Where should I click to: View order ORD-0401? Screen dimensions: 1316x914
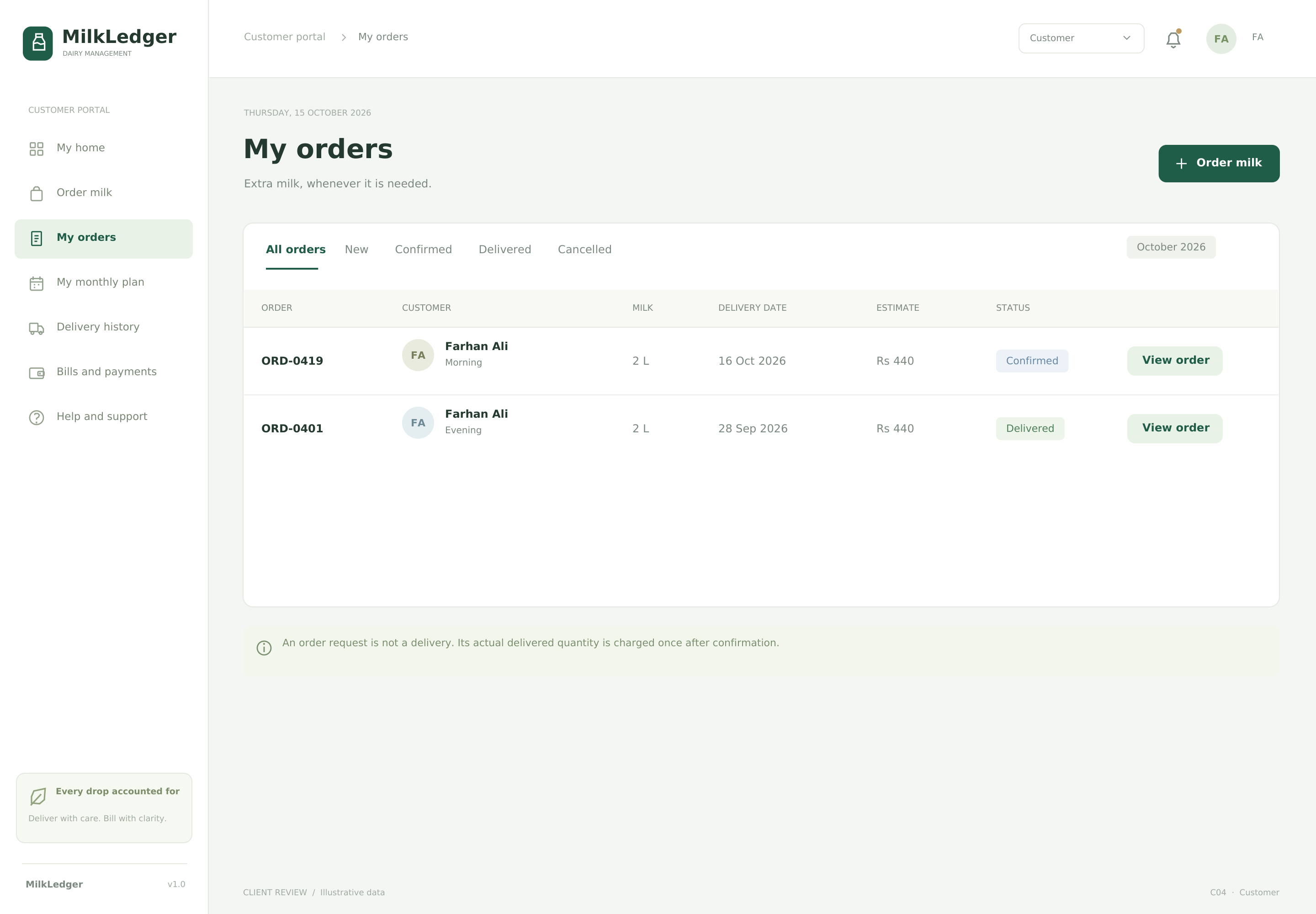tap(1174, 428)
